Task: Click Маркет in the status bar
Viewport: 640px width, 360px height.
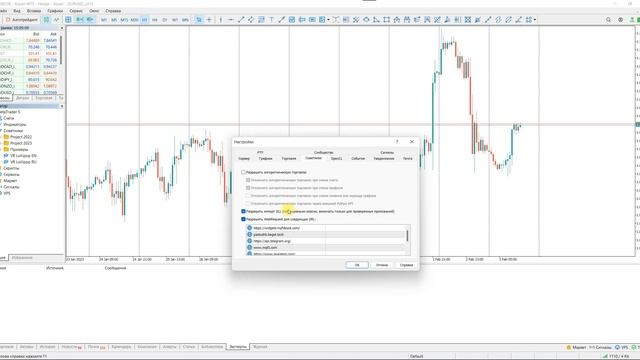Action: point(576,347)
